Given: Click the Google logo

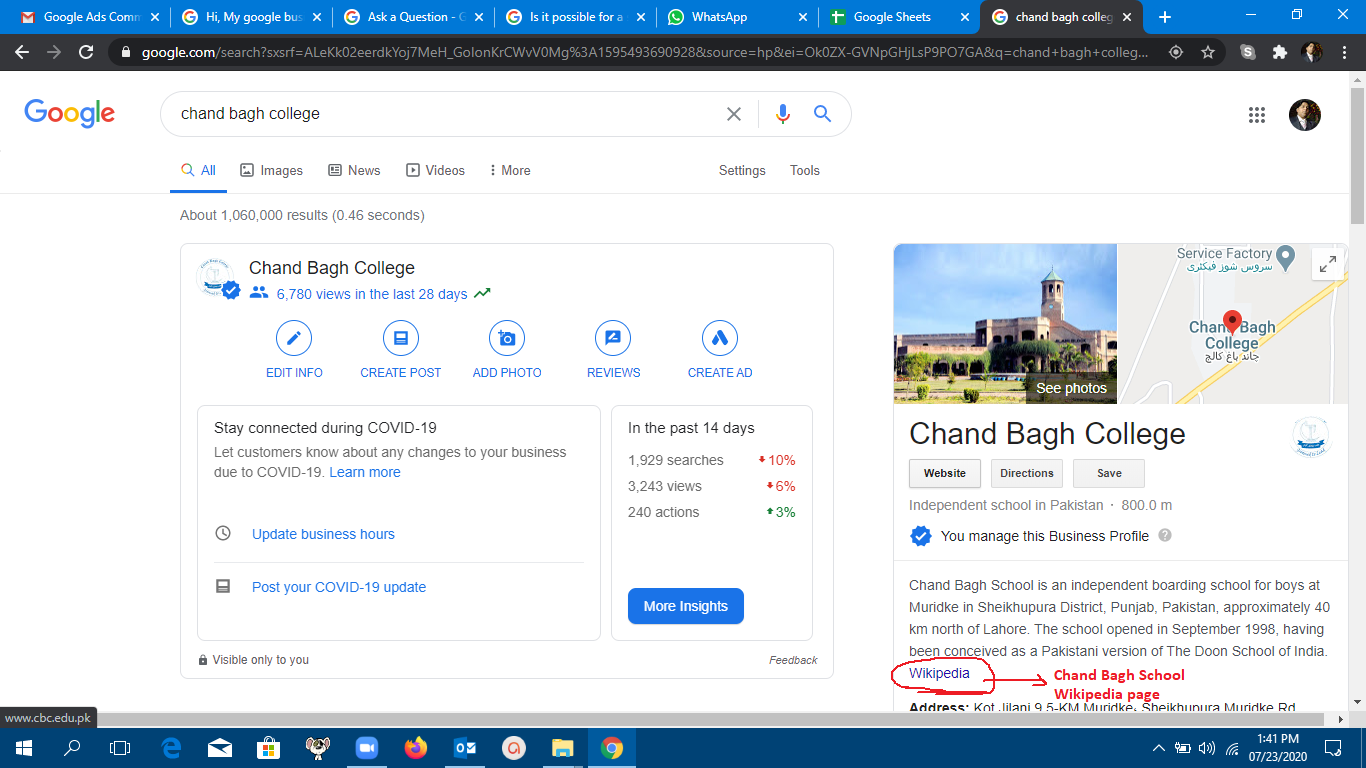Looking at the screenshot, I should click(x=70, y=114).
